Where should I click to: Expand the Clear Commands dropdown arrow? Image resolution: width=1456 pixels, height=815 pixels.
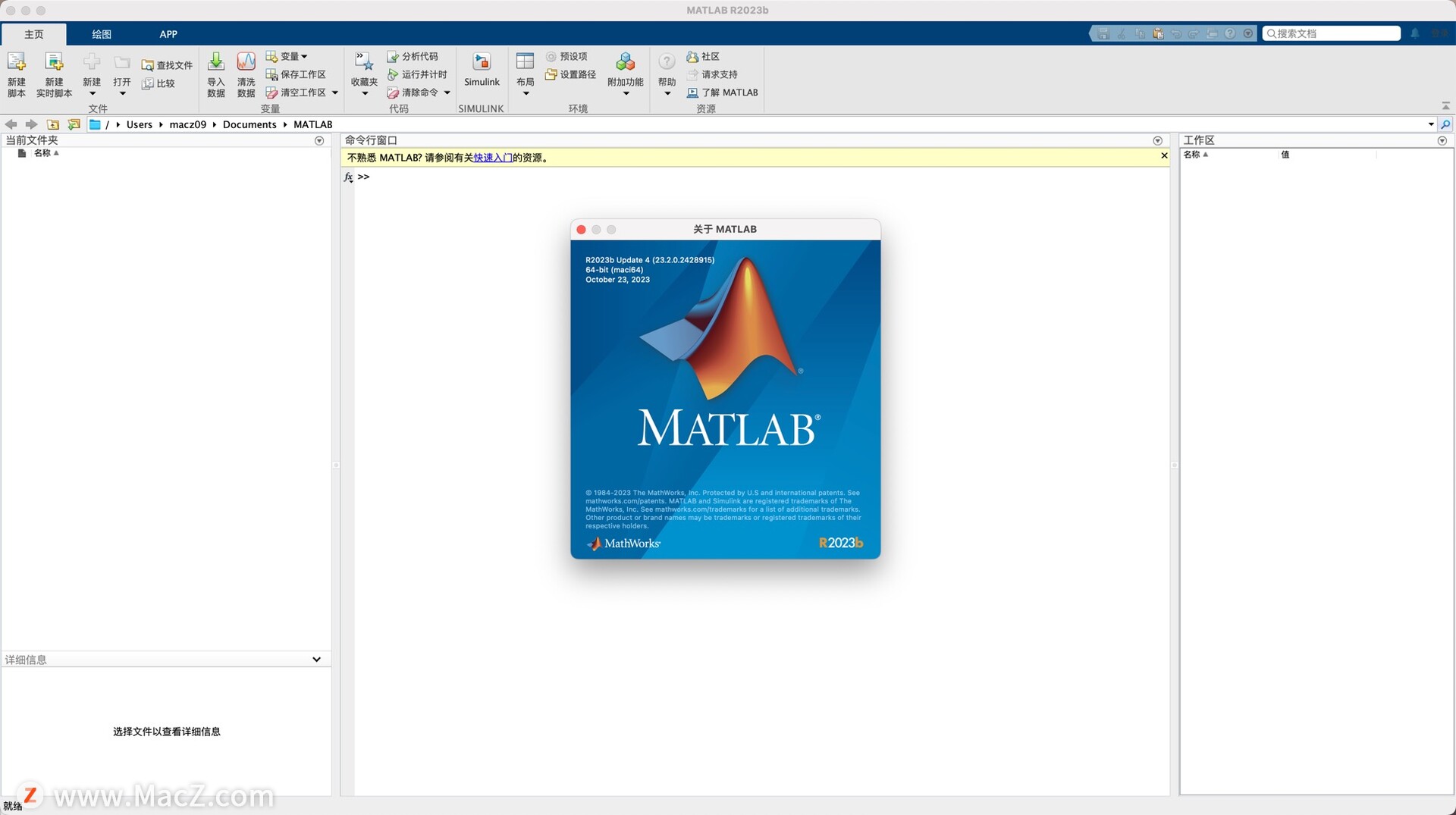pyautogui.click(x=447, y=92)
